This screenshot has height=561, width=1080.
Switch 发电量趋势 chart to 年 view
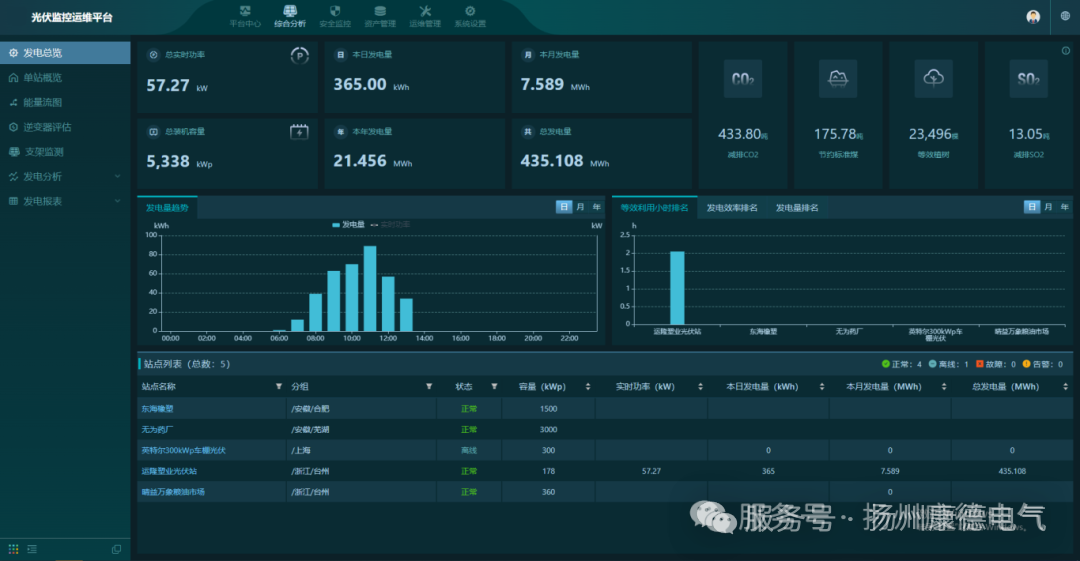pyautogui.click(x=597, y=207)
